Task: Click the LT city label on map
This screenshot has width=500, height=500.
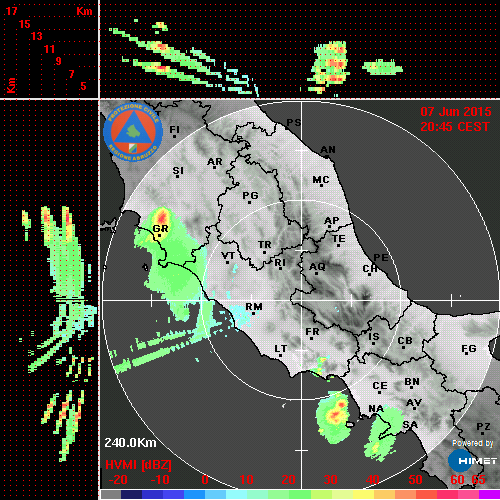Action: [280, 349]
